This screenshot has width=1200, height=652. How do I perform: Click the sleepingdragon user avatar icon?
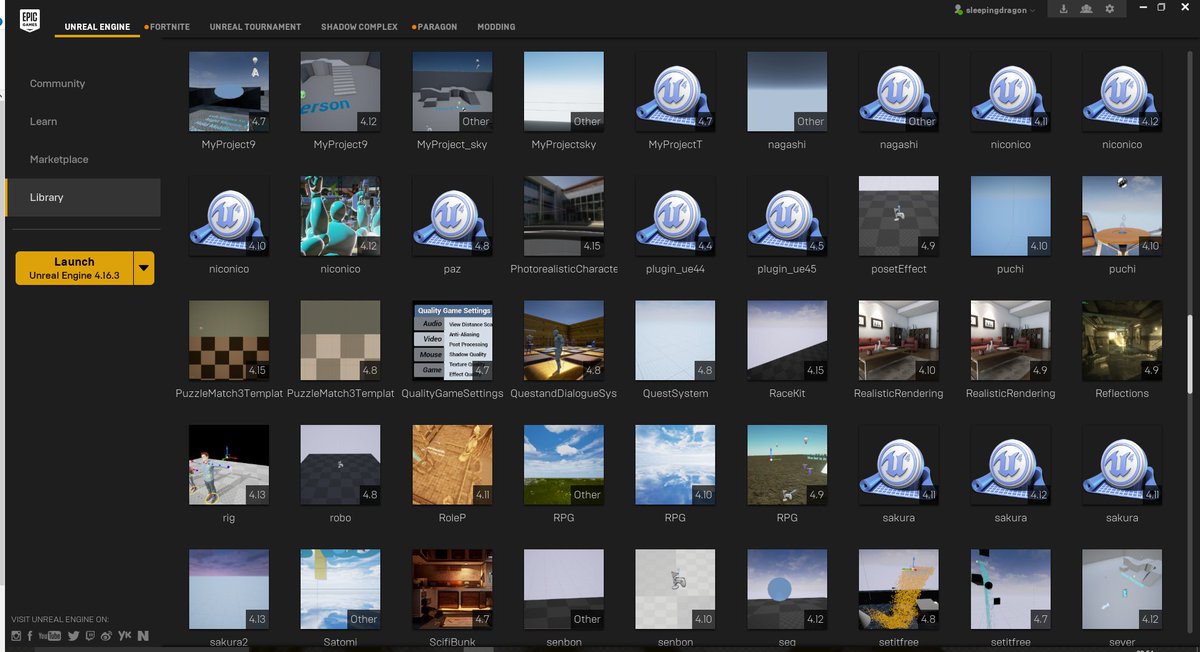tap(959, 10)
